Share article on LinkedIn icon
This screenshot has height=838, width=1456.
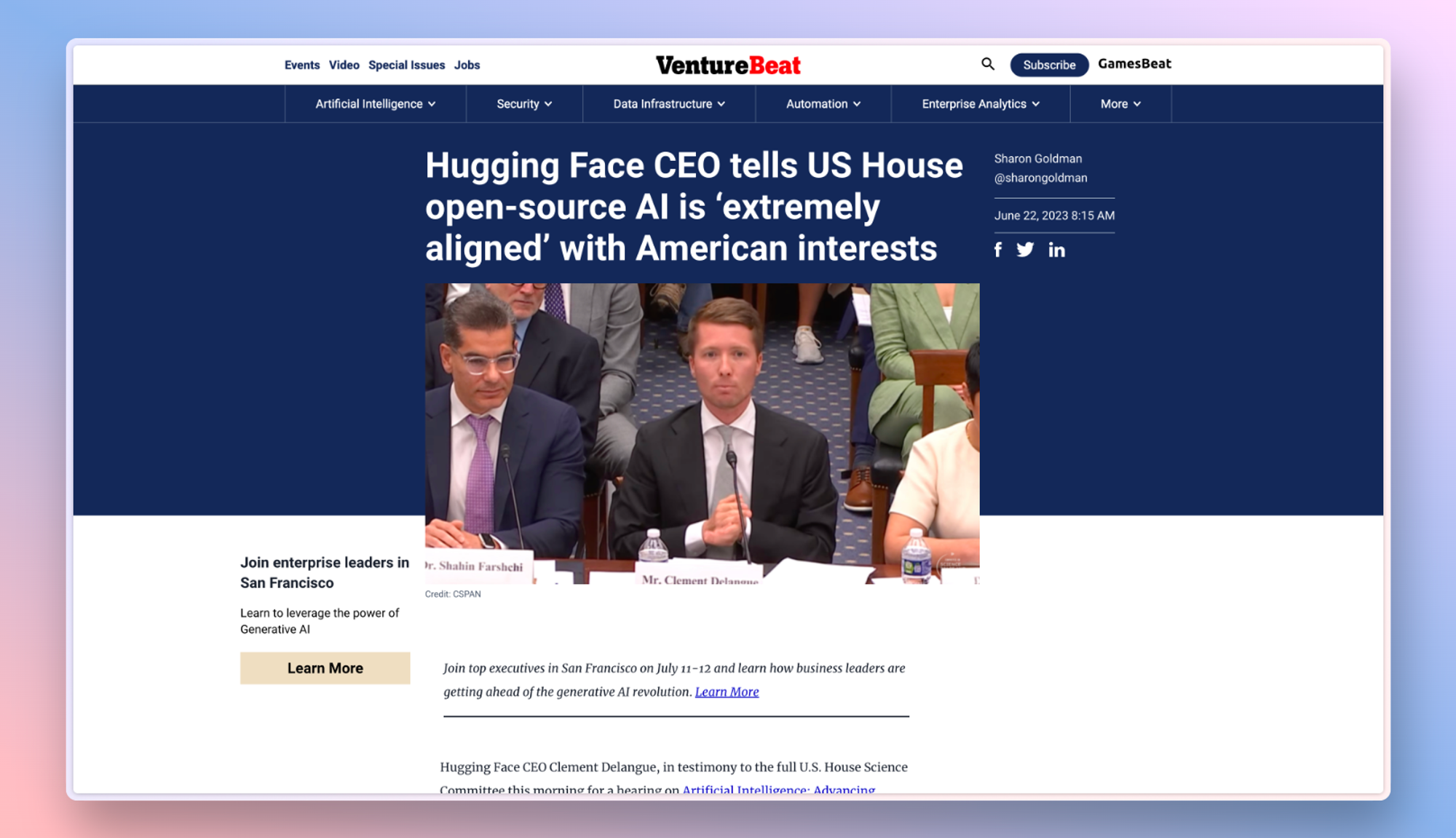point(1056,250)
